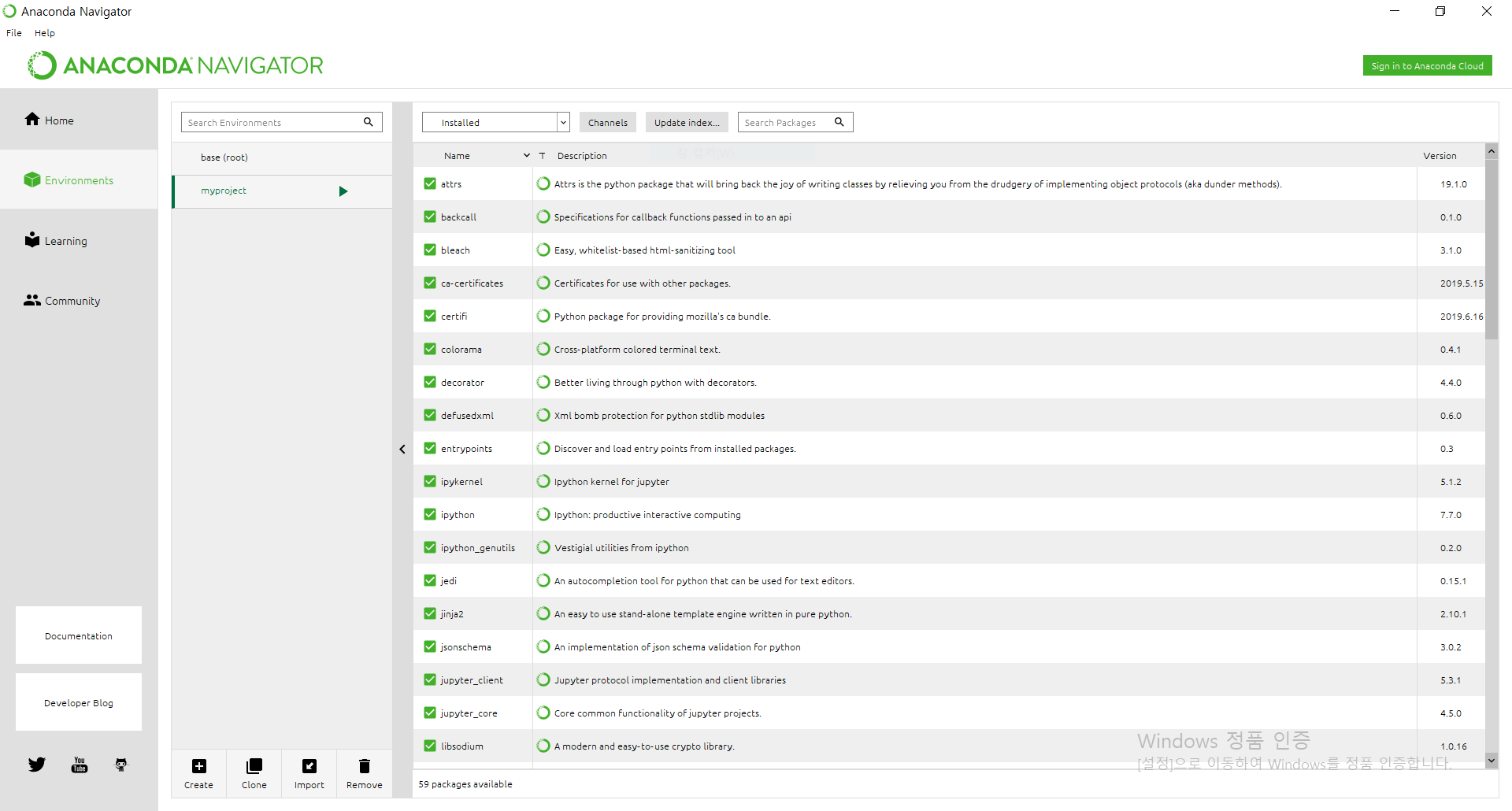This screenshot has height=811, width=1512.
Task: Import an environment
Action: 309,773
